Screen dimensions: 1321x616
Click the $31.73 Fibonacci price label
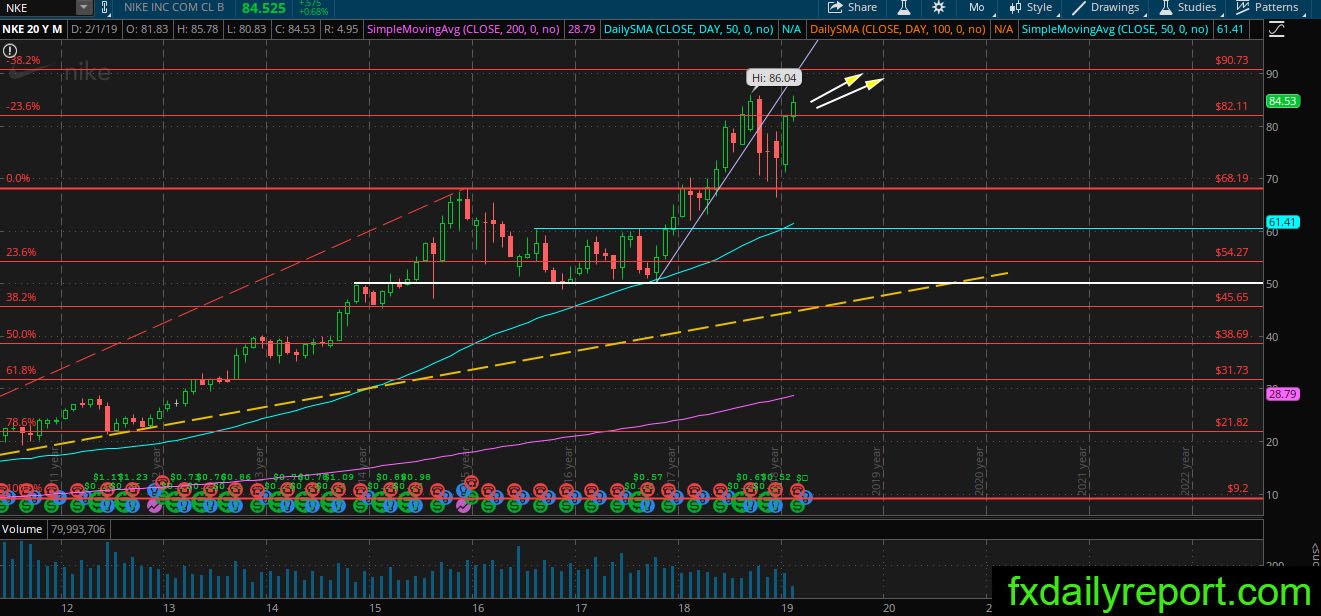tap(1231, 370)
